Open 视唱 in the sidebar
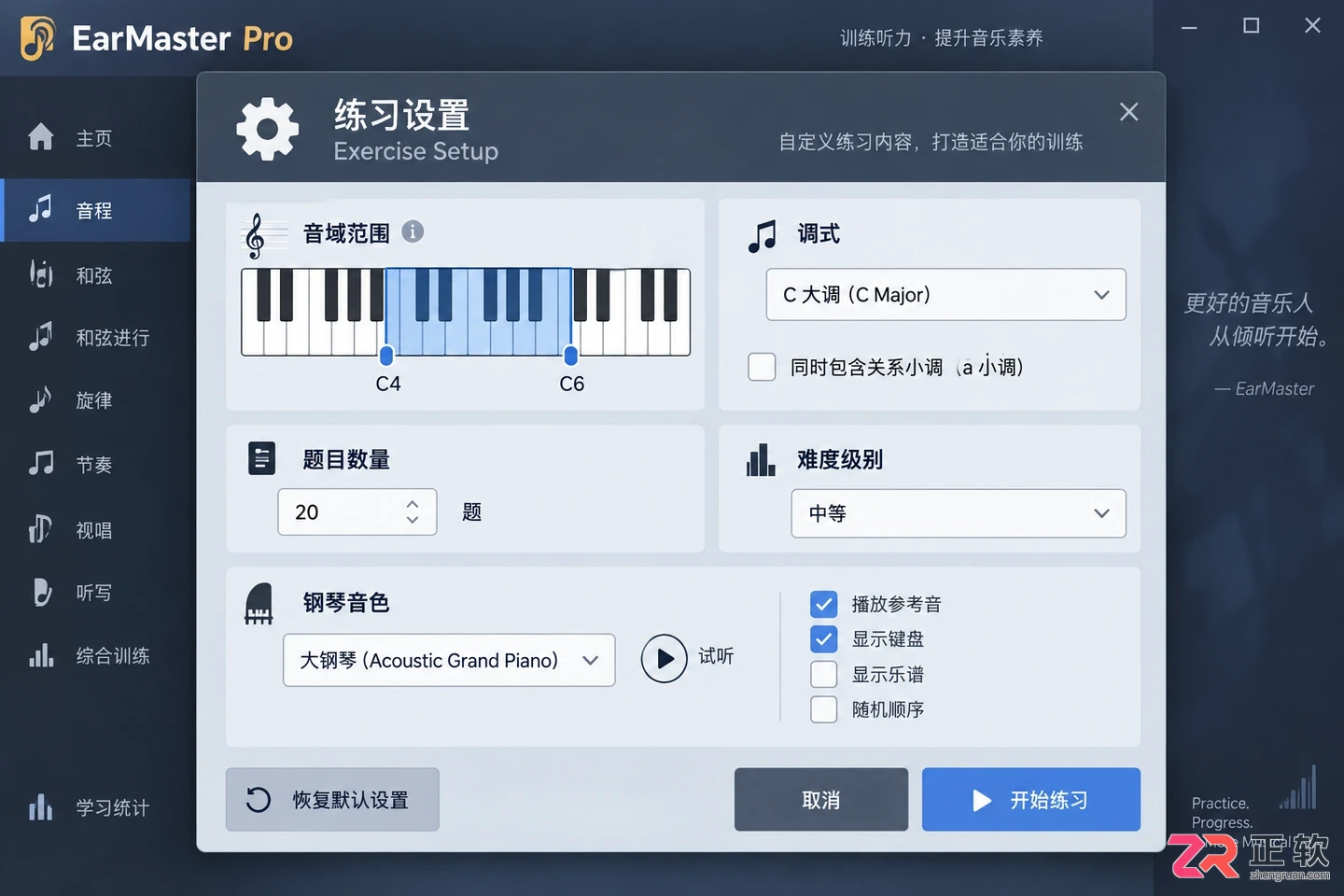The image size is (1344, 896). tap(95, 530)
